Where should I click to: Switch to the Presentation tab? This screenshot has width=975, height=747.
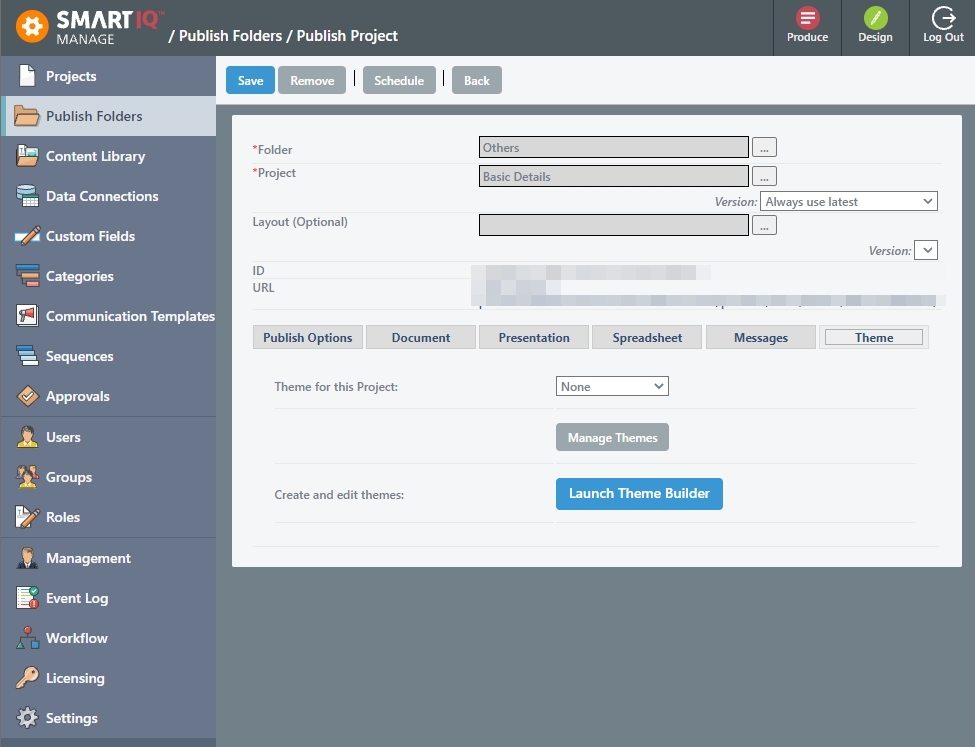[x=534, y=338]
